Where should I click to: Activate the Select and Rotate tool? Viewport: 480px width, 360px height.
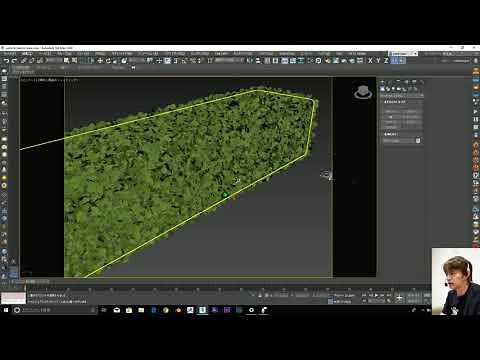[108, 61]
